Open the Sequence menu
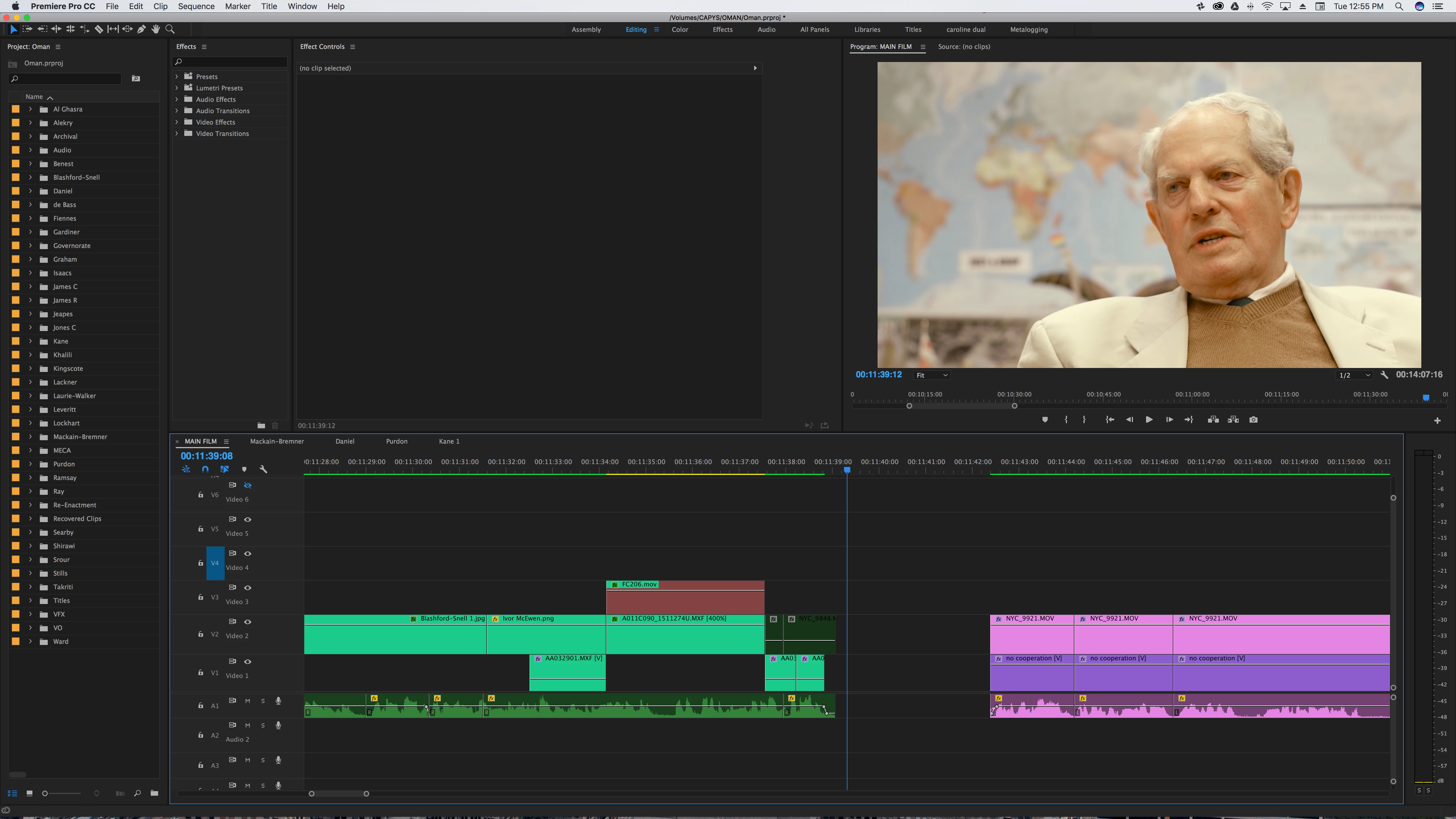The image size is (1456, 819). point(196,6)
